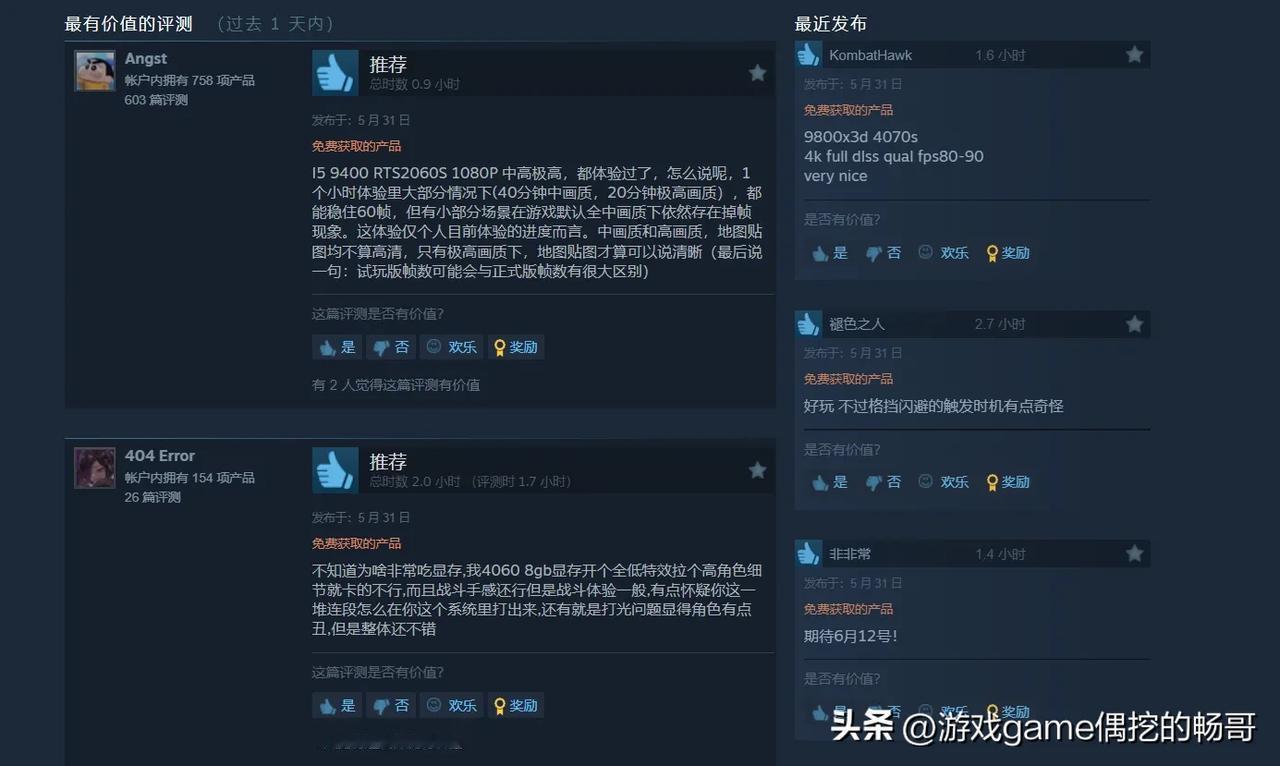Click the star icon on 404 Error's review header
Viewport: 1280px width, 766px height.
758,470
